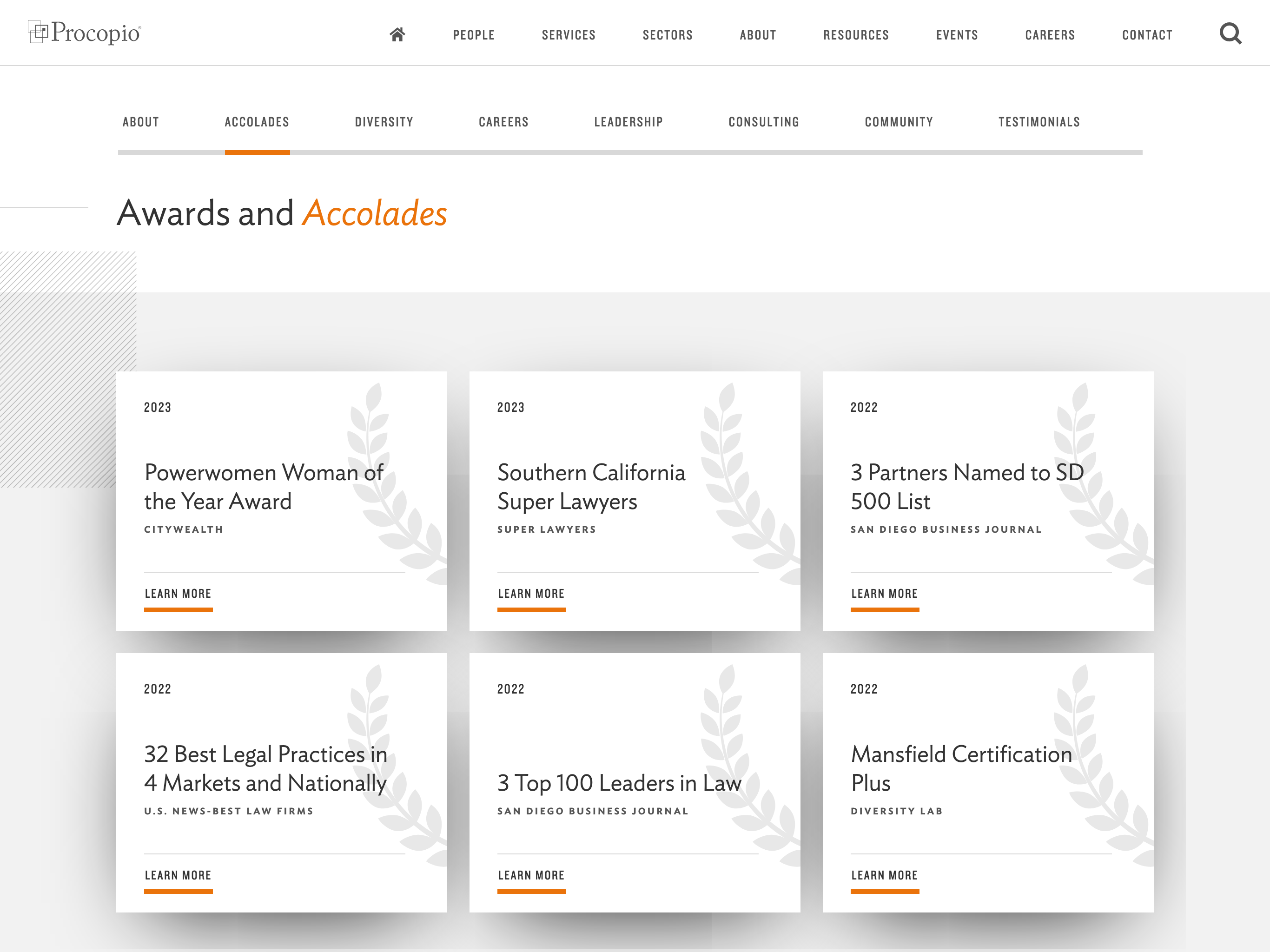Click the 3 Top 100 Leaders card title
Screen dimensions: 1270x952
(x=619, y=783)
